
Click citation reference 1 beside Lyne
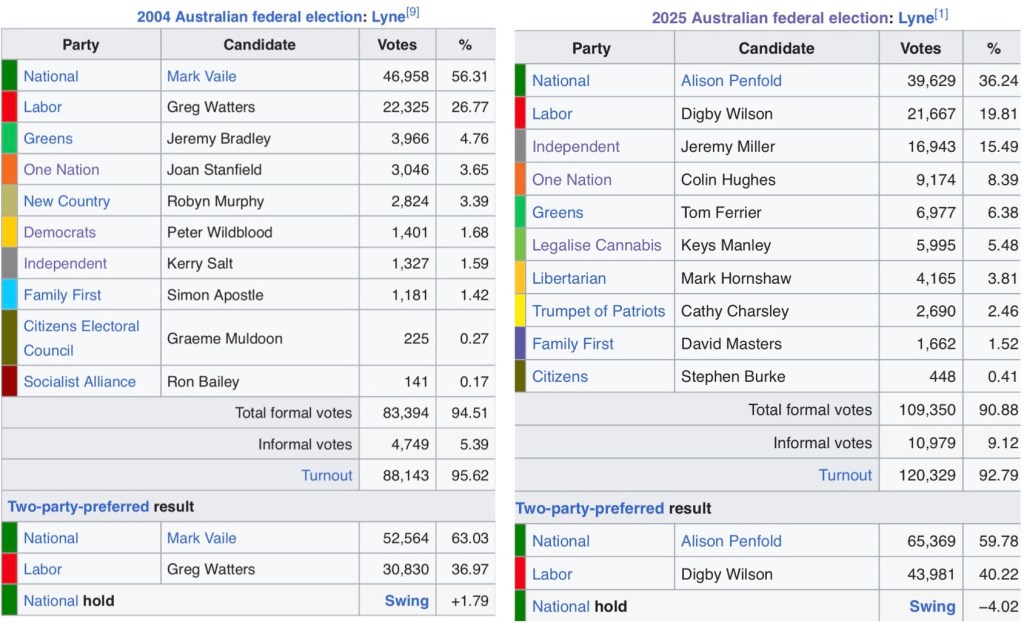tap(940, 13)
